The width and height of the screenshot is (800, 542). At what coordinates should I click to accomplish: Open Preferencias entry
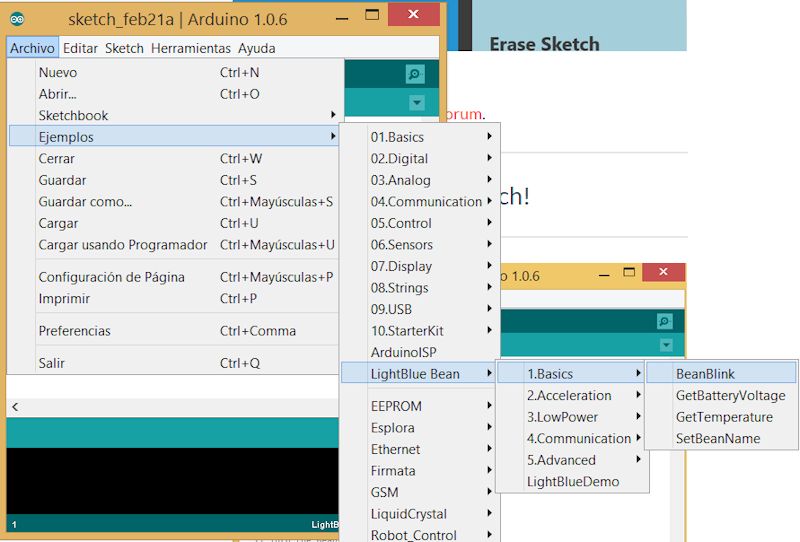(x=173, y=331)
